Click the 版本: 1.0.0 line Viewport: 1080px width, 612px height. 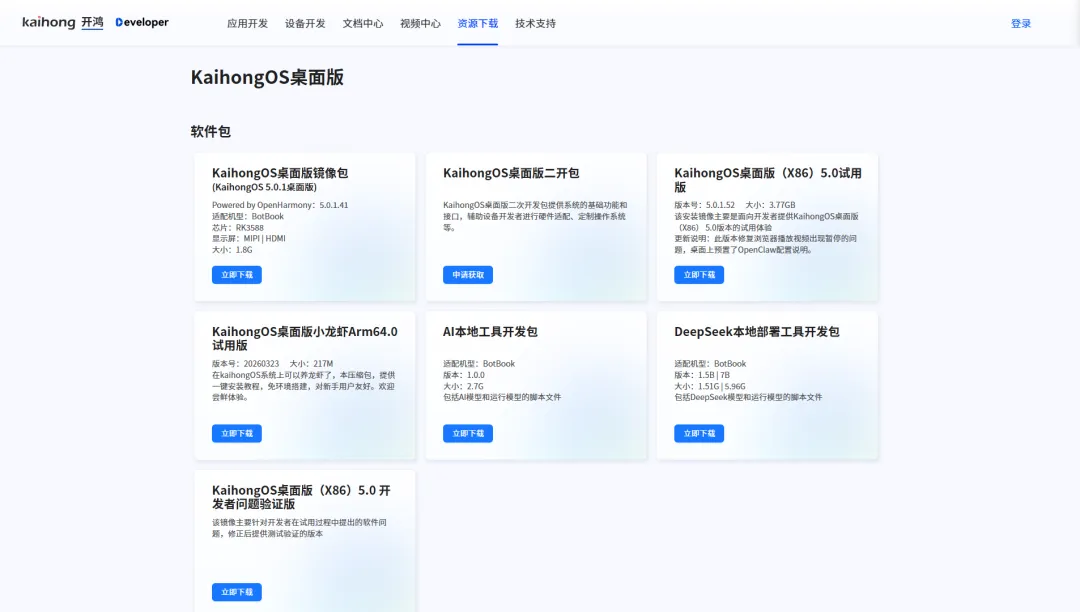coord(464,375)
